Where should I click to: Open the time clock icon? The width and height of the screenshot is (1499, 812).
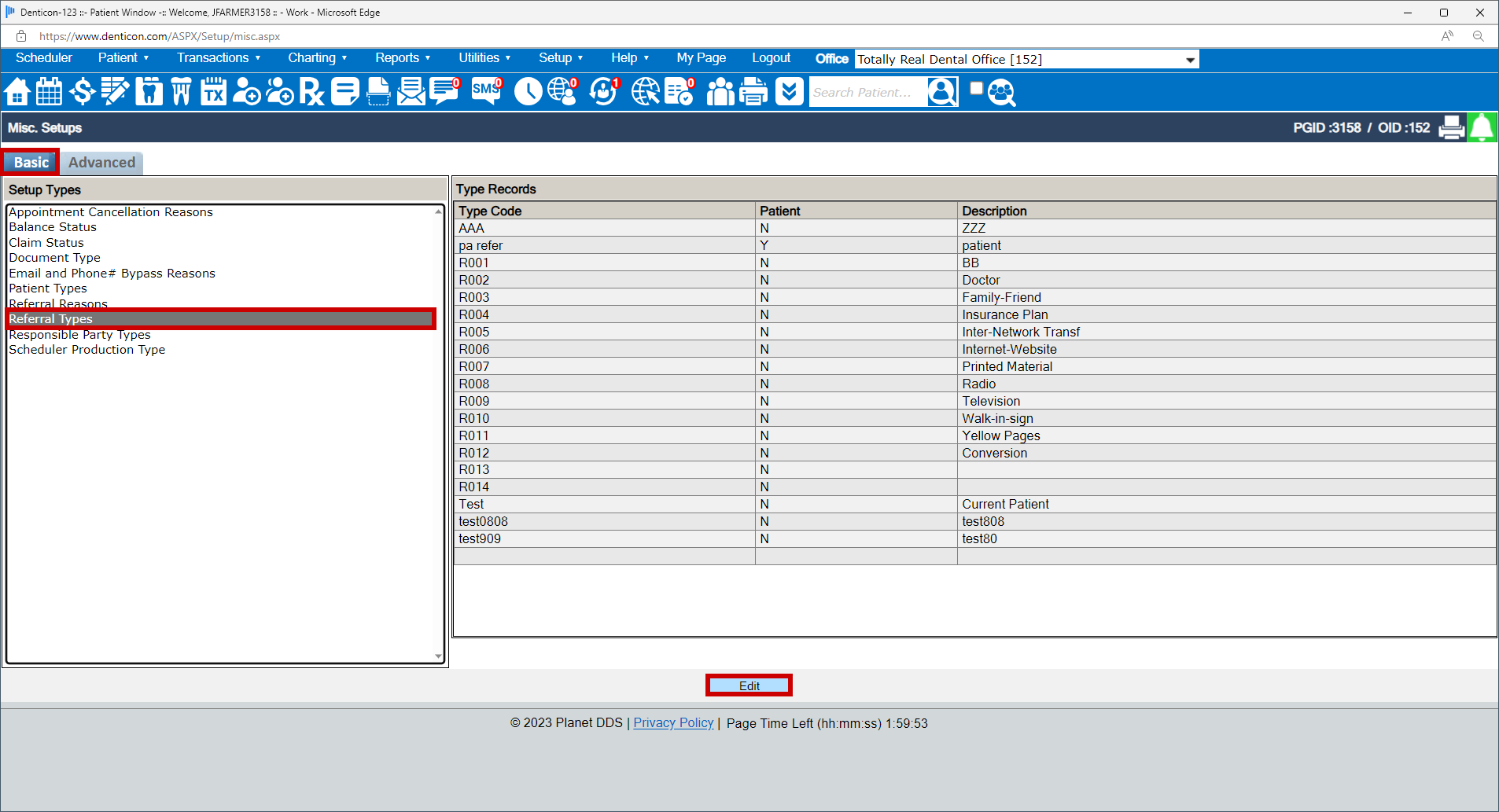(528, 92)
